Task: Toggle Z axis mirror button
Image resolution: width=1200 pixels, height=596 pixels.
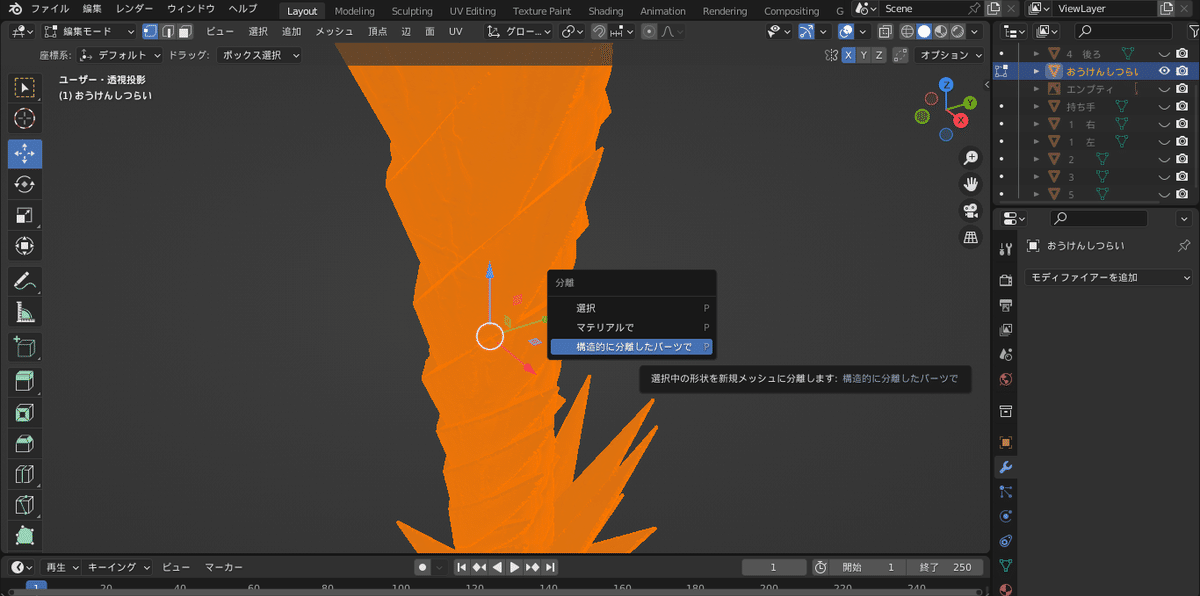Action: tap(879, 55)
